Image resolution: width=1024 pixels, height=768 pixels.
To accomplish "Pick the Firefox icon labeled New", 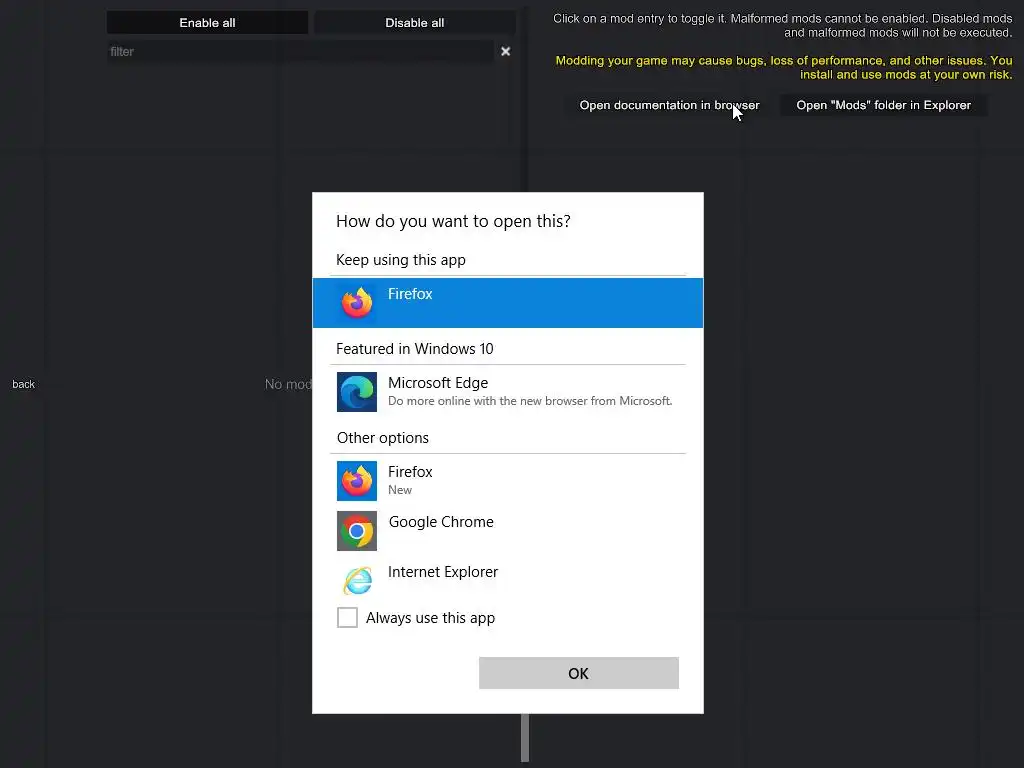I will (357, 481).
